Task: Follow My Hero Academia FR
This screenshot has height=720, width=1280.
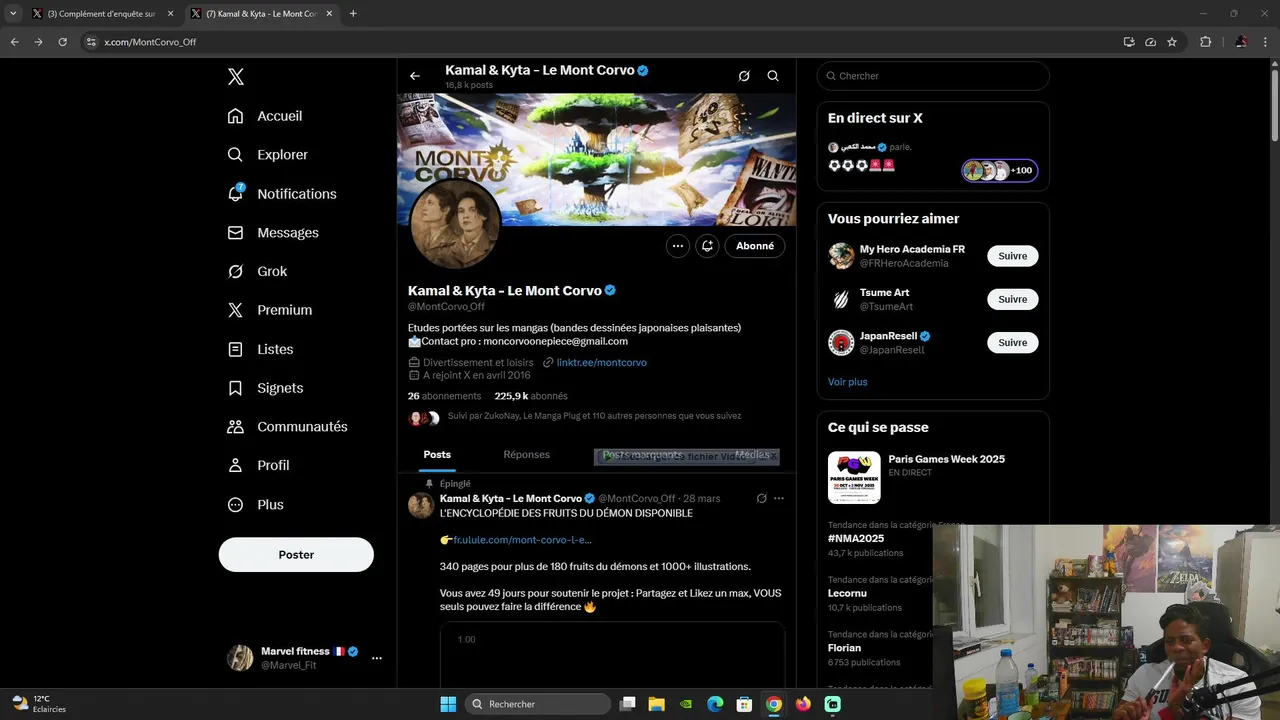Action: [x=1013, y=256]
